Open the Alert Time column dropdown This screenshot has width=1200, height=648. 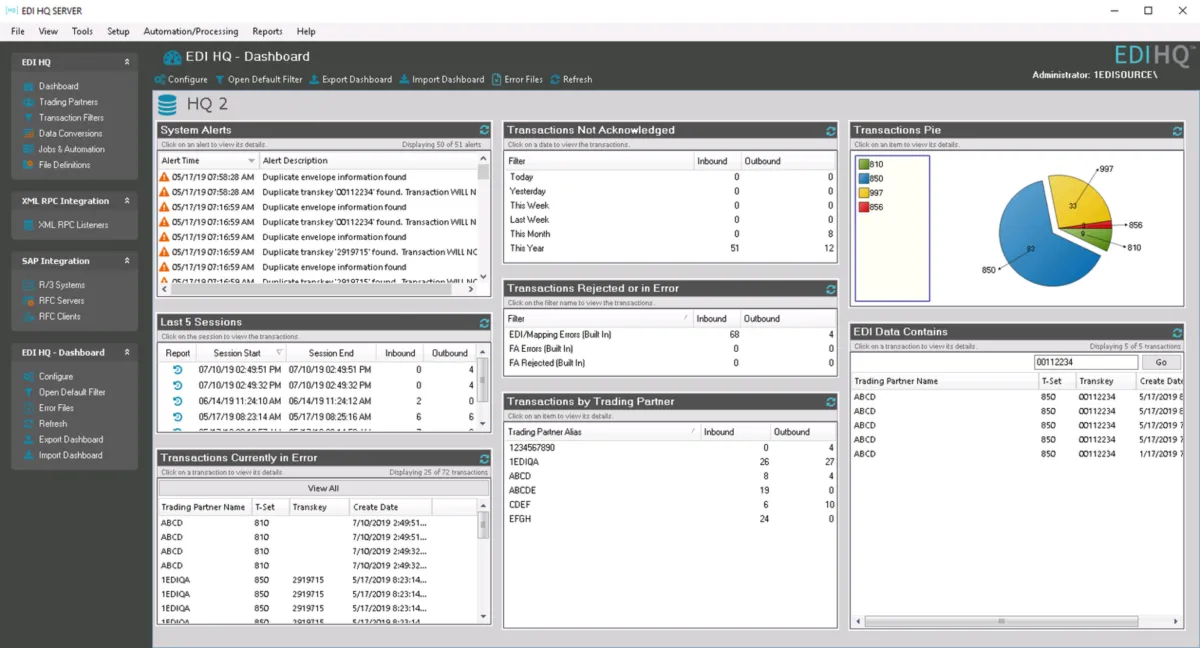[251, 161]
